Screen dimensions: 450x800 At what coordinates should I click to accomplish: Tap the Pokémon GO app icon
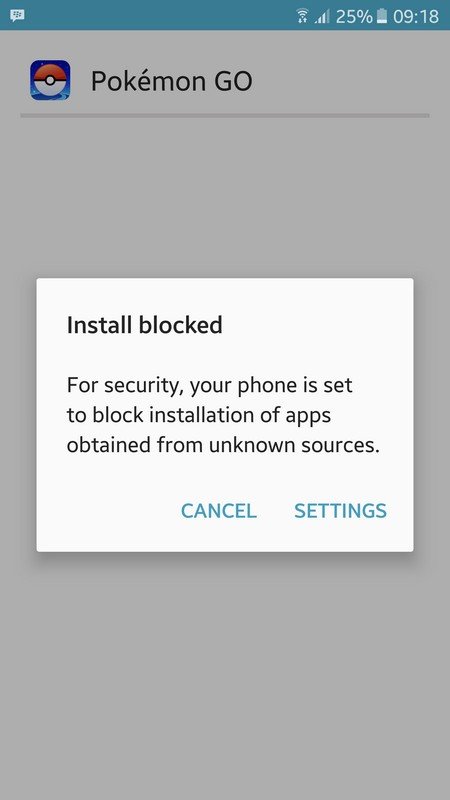coord(50,80)
